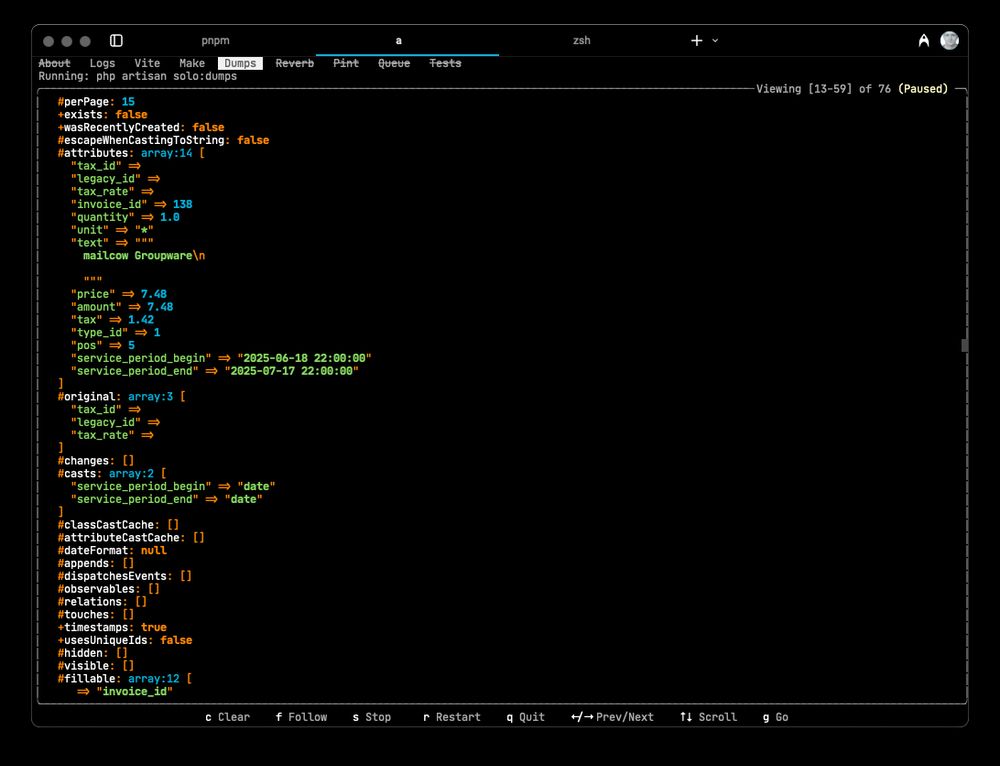1000x766 pixels.
Task: Click the stylized A icon in title bar
Action: (x=923, y=41)
